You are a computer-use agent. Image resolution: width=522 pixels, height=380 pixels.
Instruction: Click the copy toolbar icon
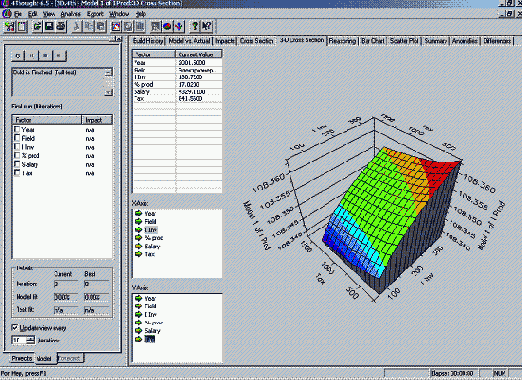pos(88,27)
